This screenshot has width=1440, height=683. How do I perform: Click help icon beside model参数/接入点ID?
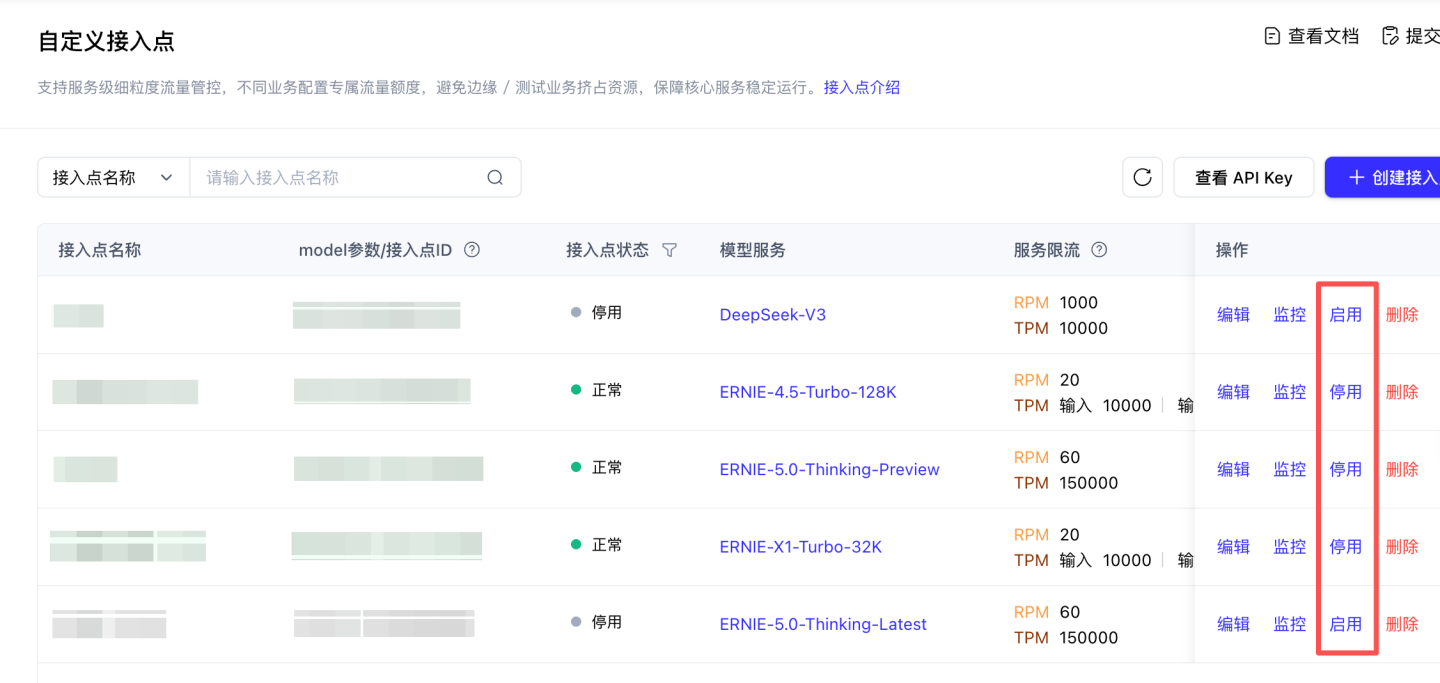tap(472, 250)
